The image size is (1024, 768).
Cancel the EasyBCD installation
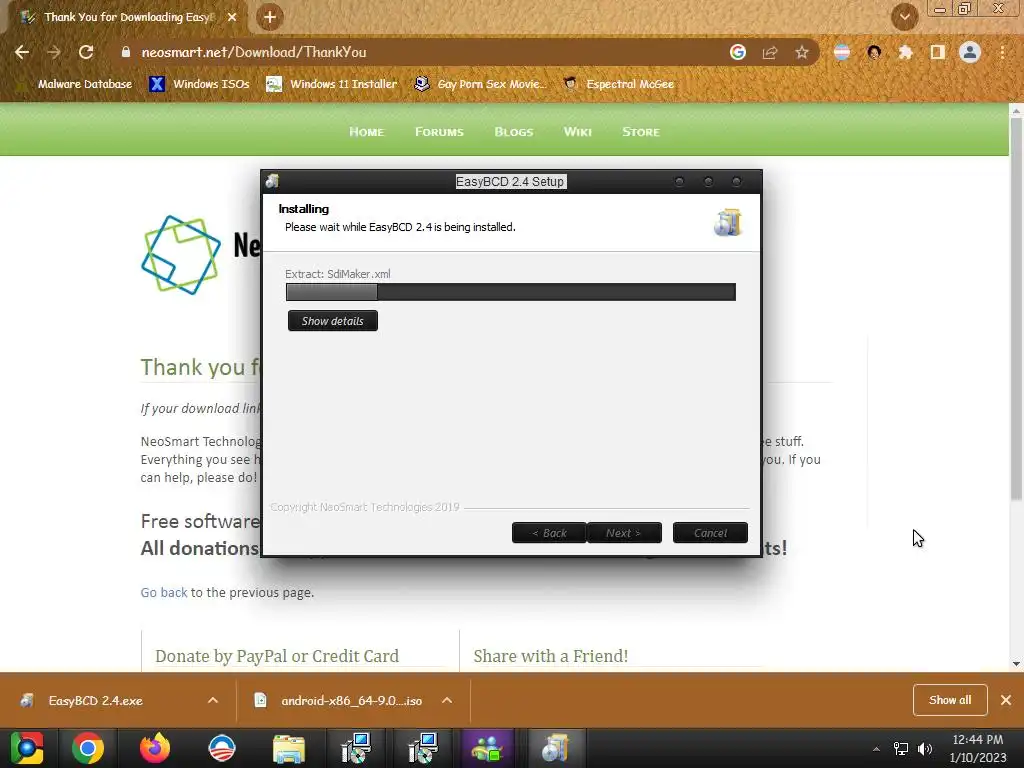tap(710, 533)
